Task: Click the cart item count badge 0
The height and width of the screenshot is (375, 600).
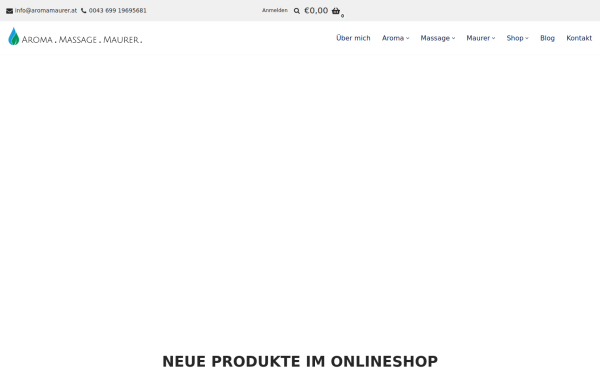Action: tap(342, 16)
